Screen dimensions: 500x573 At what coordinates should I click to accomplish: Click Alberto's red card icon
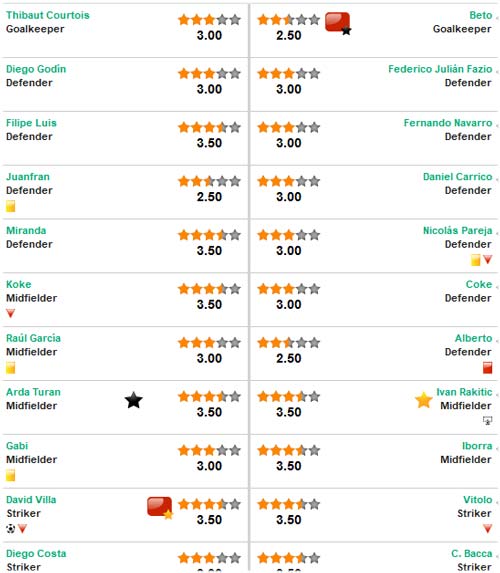tap(487, 368)
